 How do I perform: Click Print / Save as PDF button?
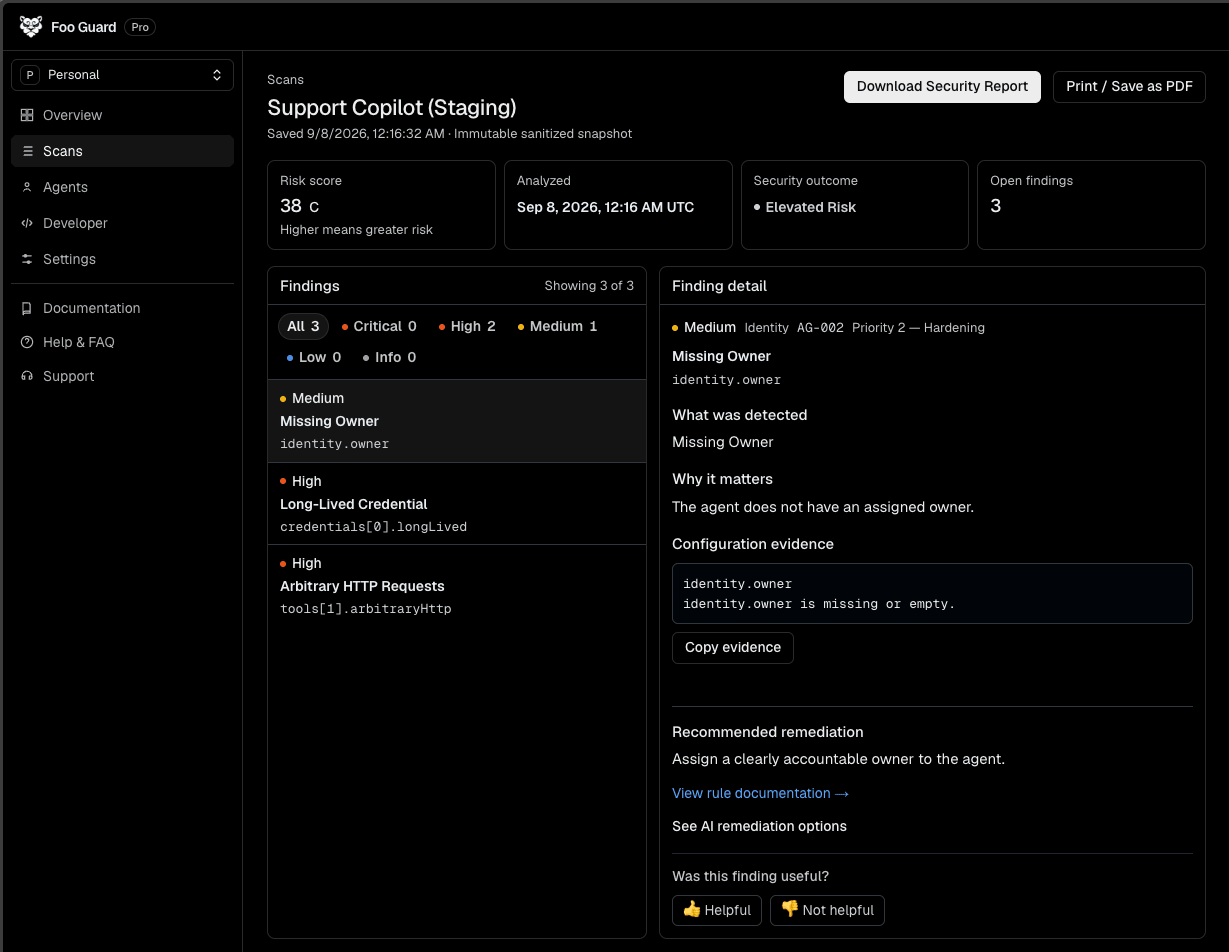coord(1129,87)
